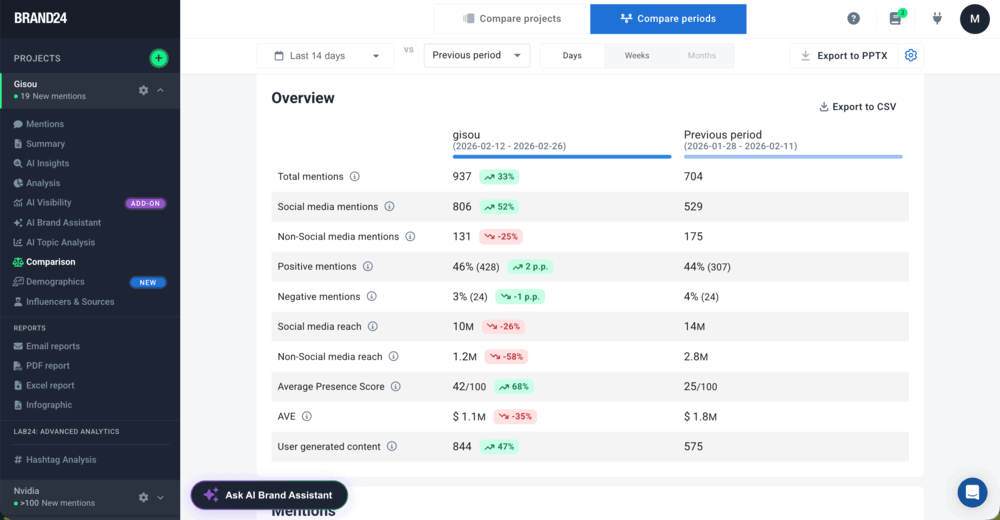Open the notifications icon with badge
1000x520 pixels.
(x=895, y=18)
